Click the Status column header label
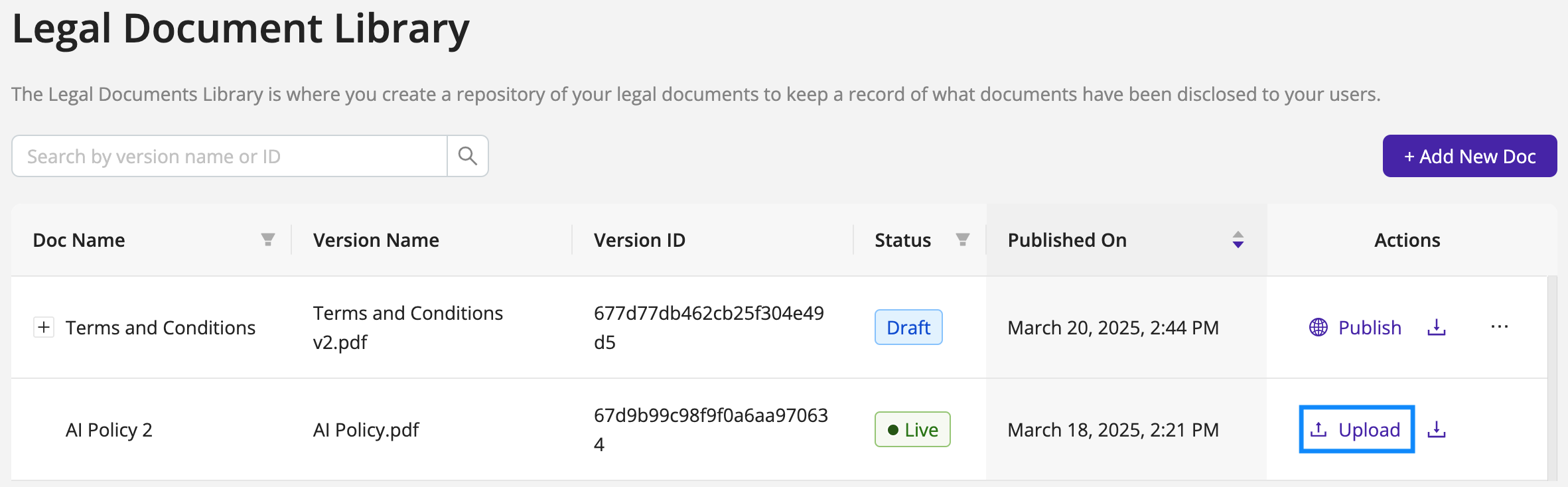The image size is (1568, 487). 903,240
